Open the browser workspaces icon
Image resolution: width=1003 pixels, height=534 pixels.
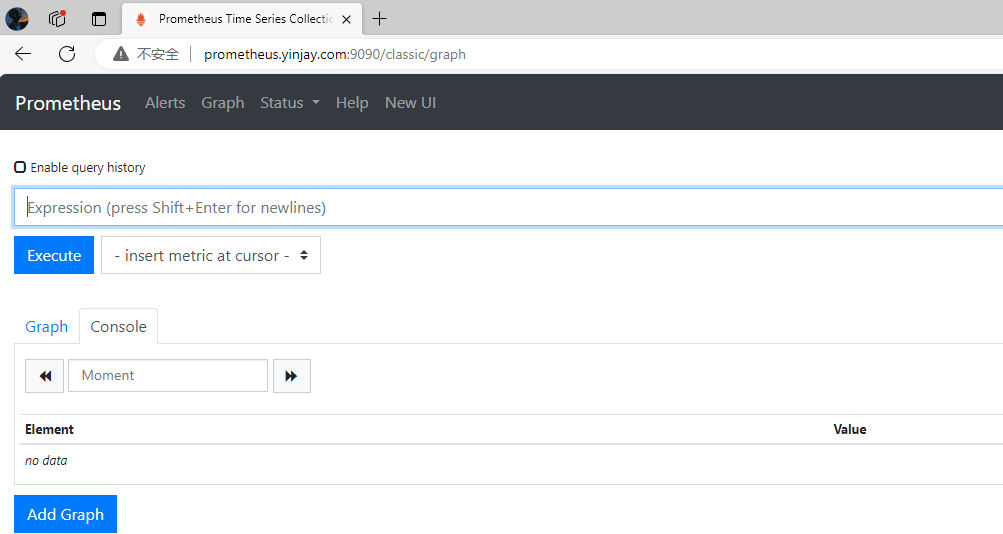58,19
